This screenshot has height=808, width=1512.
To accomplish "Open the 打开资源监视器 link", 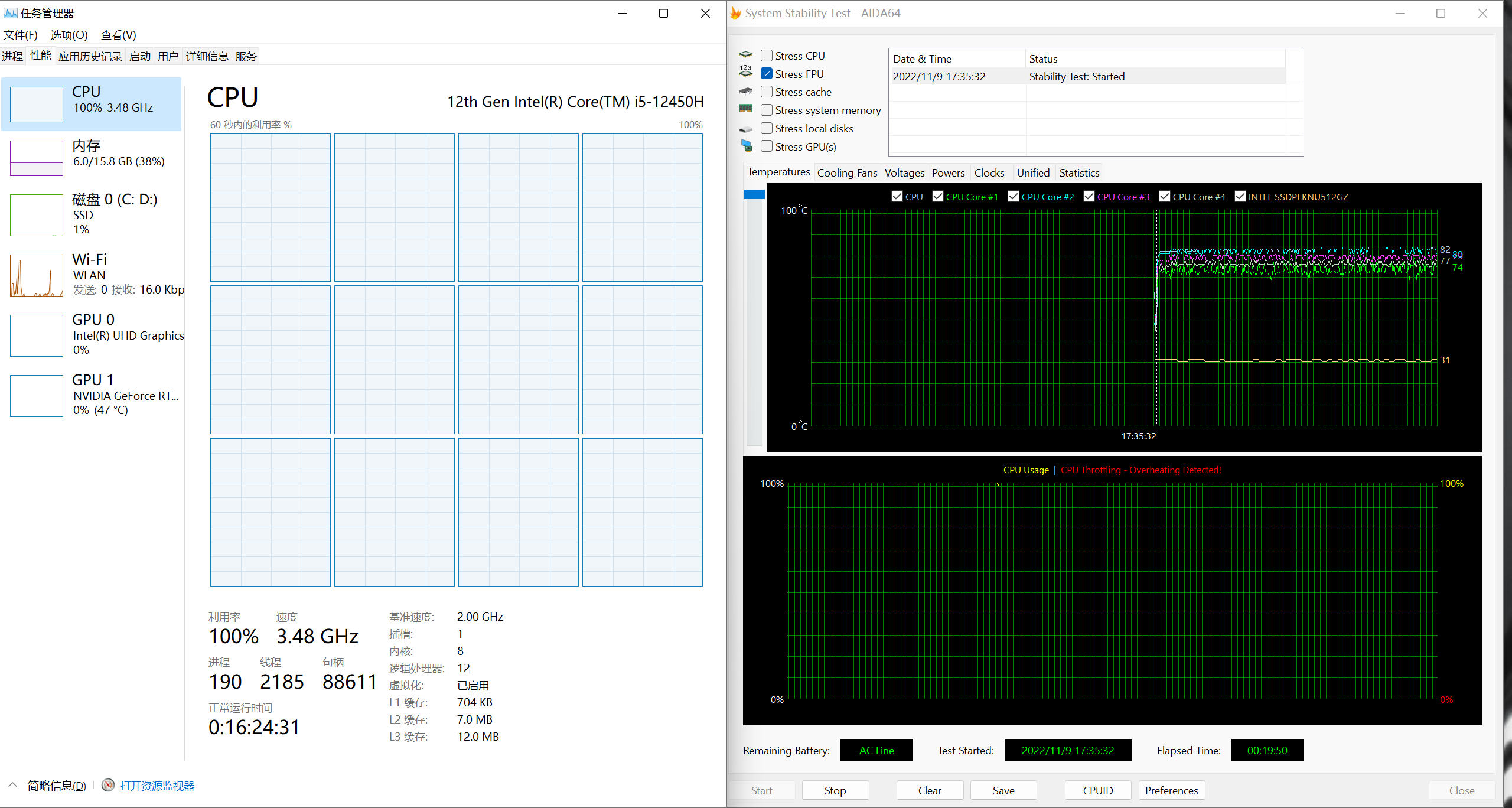I will pyautogui.click(x=157, y=786).
